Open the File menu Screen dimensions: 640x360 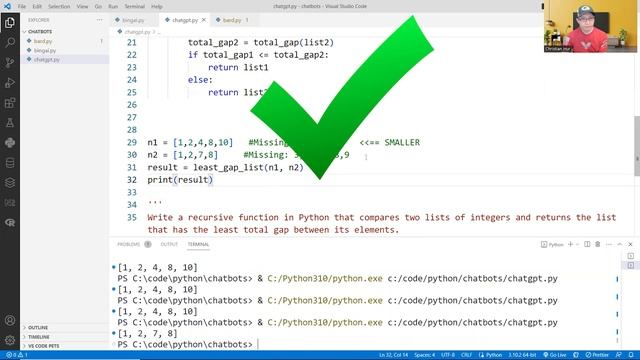22,6
